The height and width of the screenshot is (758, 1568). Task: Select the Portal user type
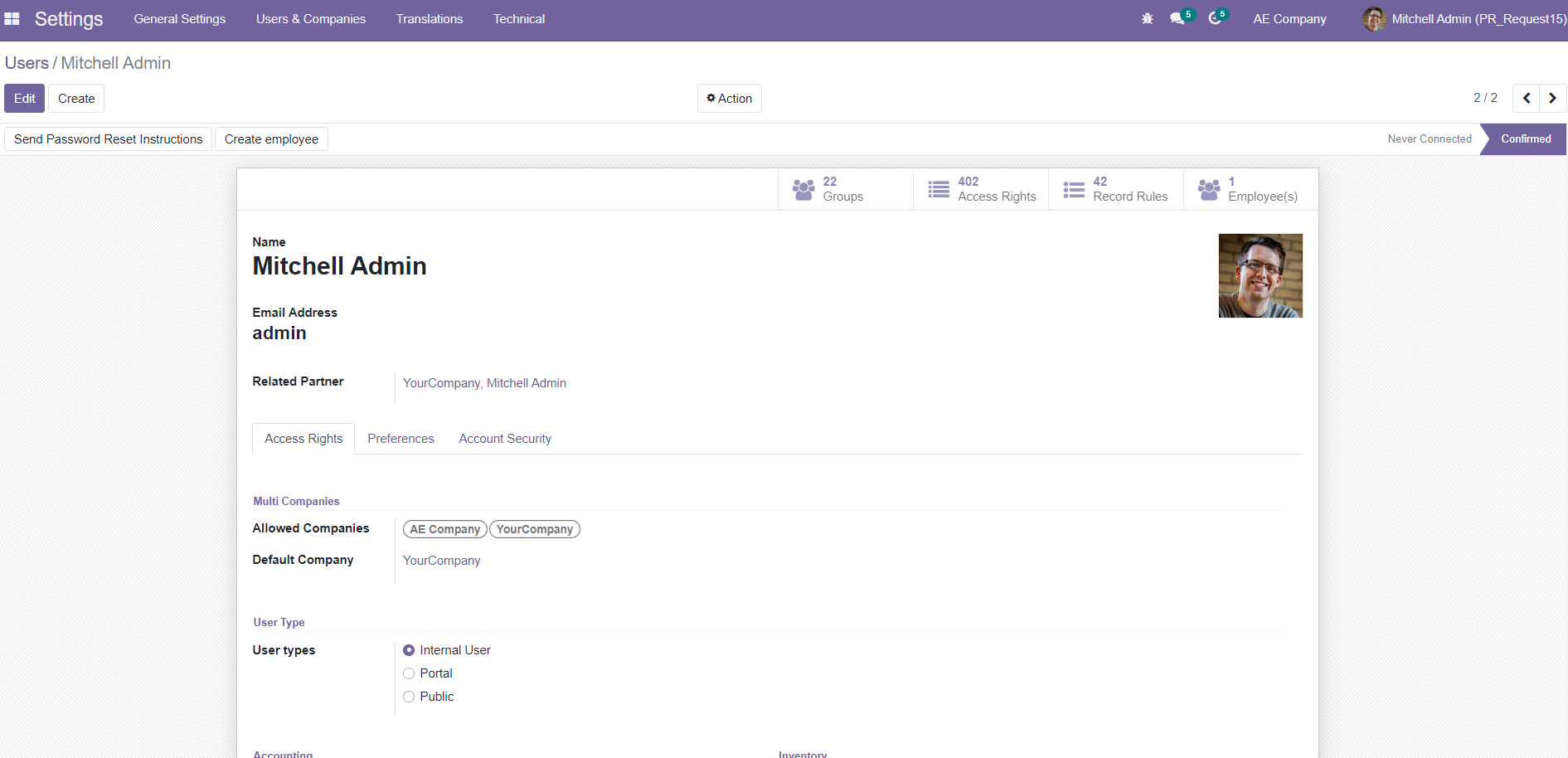tap(409, 673)
